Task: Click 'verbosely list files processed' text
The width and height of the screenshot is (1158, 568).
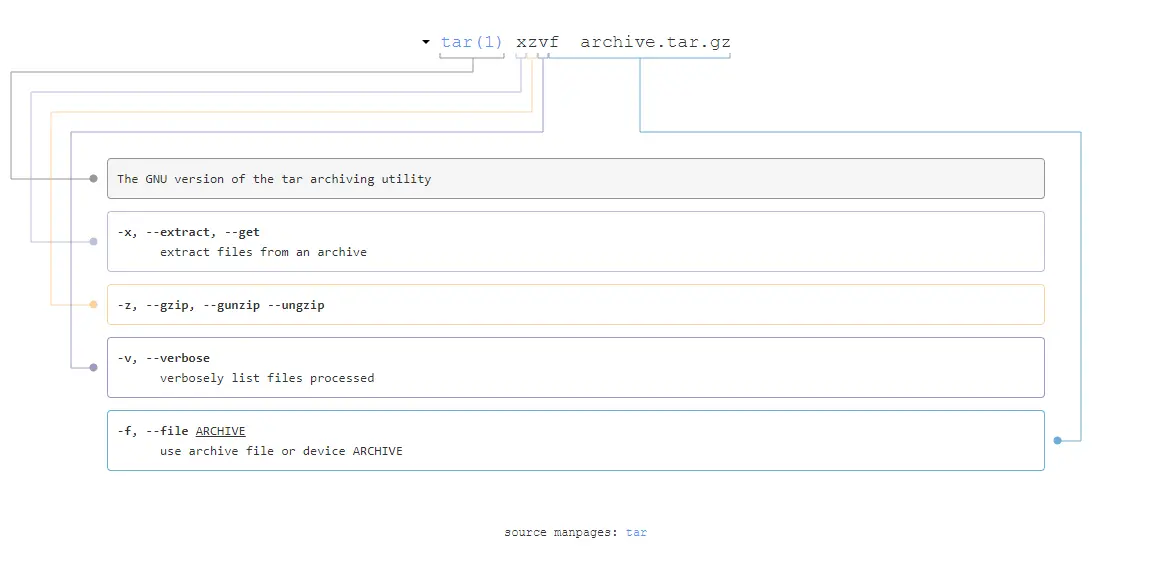Action: tap(267, 378)
